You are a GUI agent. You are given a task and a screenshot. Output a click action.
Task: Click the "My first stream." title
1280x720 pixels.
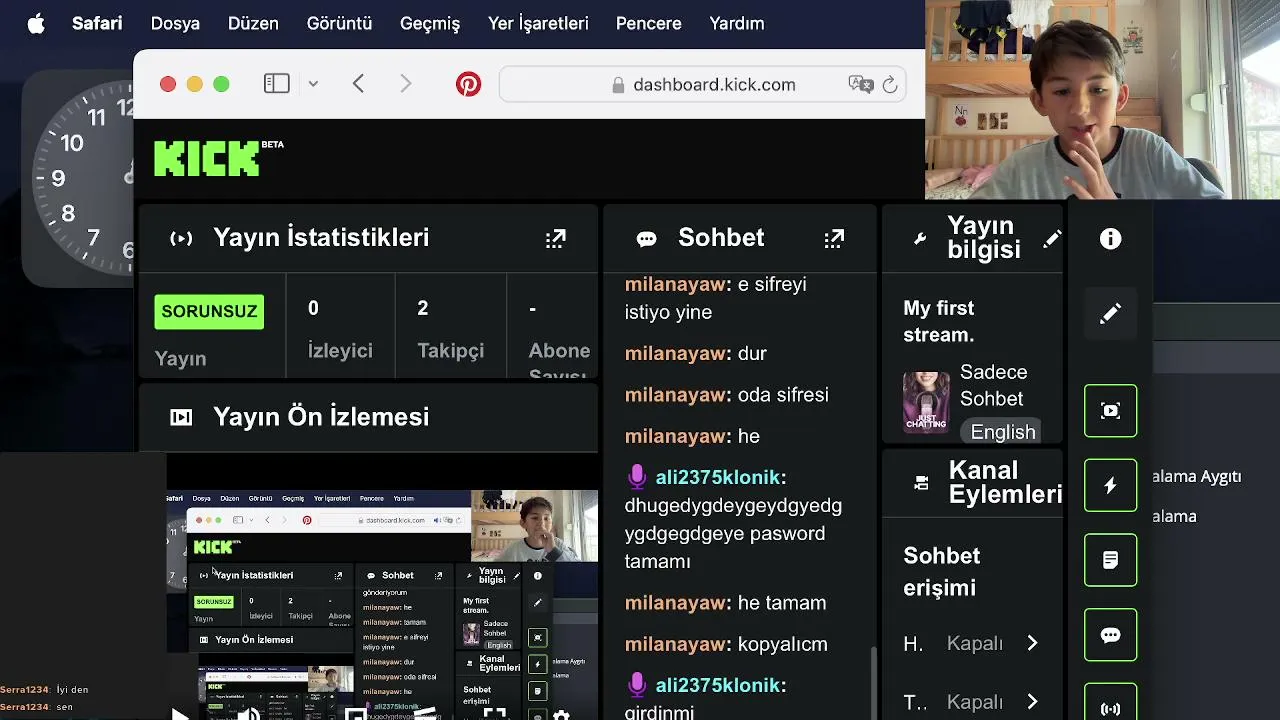point(939,322)
